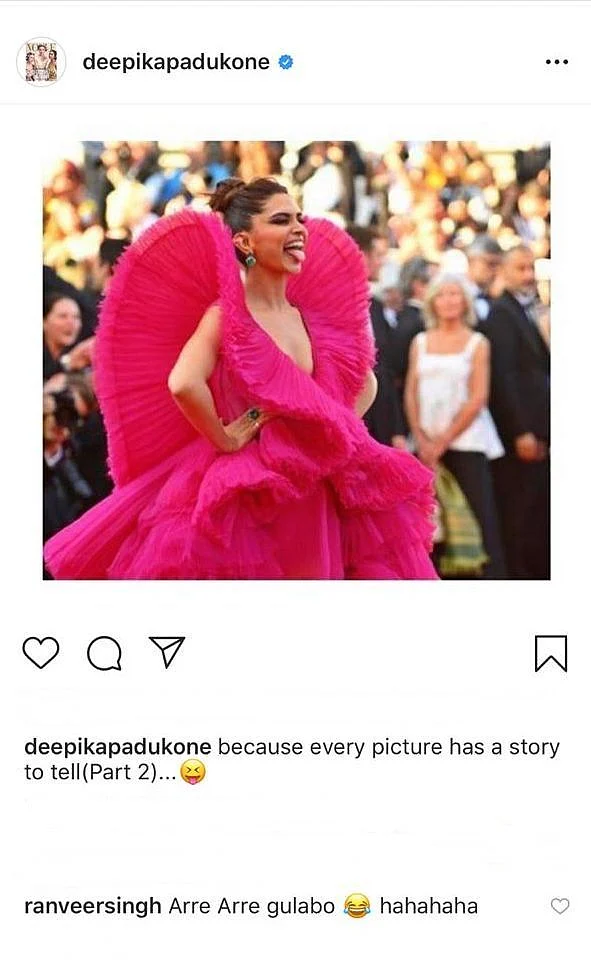Image resolution: width=591 pixels, height=972 pixels.
Task: Open the deepikapadukone username in the post header
Action: point(176,62)
